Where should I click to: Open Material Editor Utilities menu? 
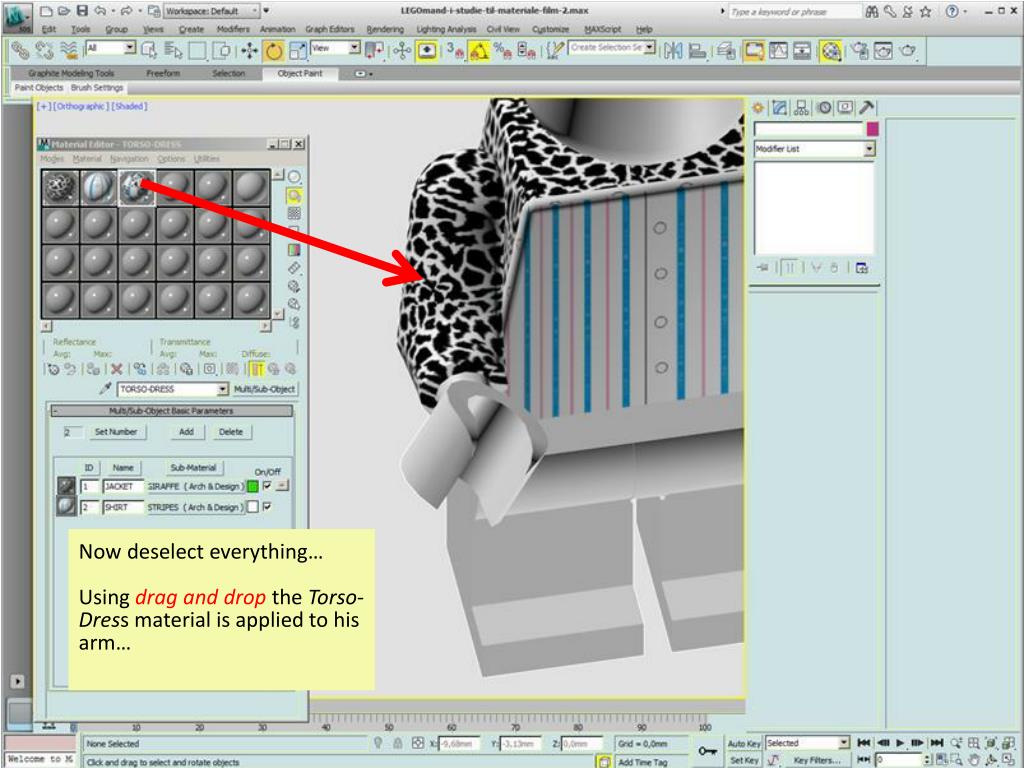coord(207,159)
